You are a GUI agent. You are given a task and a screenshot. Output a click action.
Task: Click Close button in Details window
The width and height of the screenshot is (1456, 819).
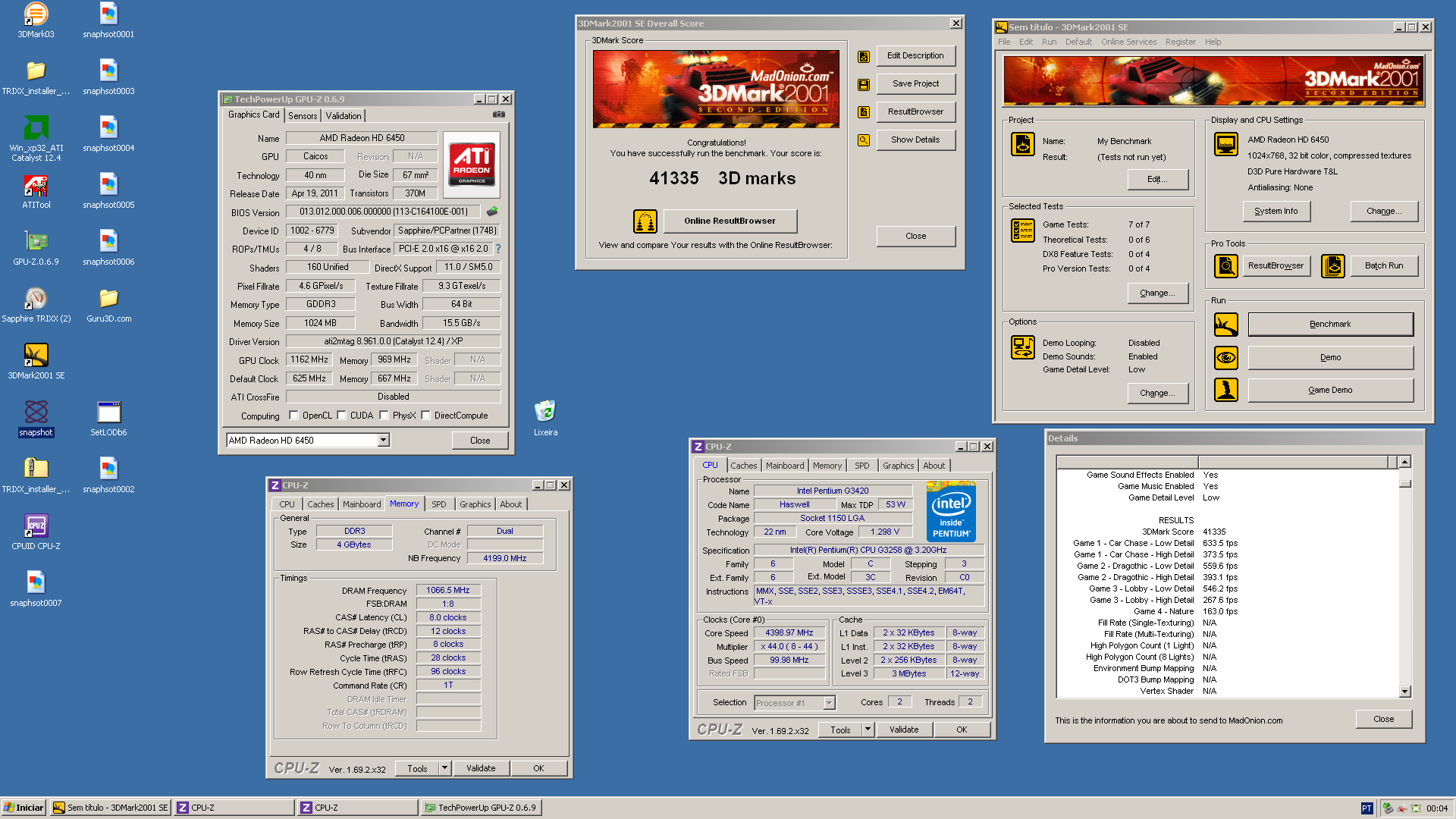(x=1383, y=719)
